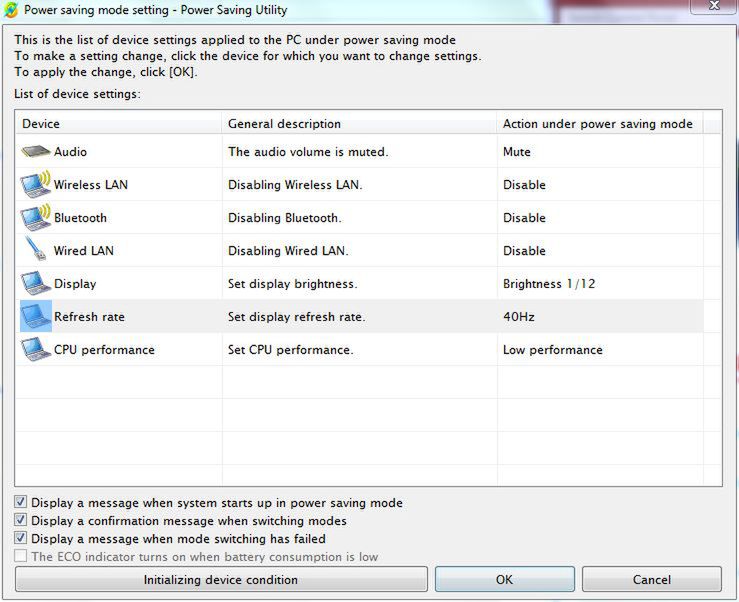Select the Audio device name
Viewport: 739px width, 602px height.
click(x=70, y=152)
